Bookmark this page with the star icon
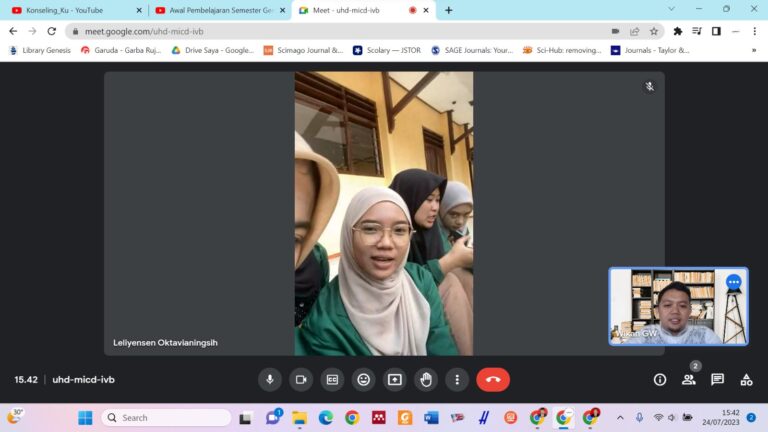This screenshot has height=432, width=768. click(654, 31)
